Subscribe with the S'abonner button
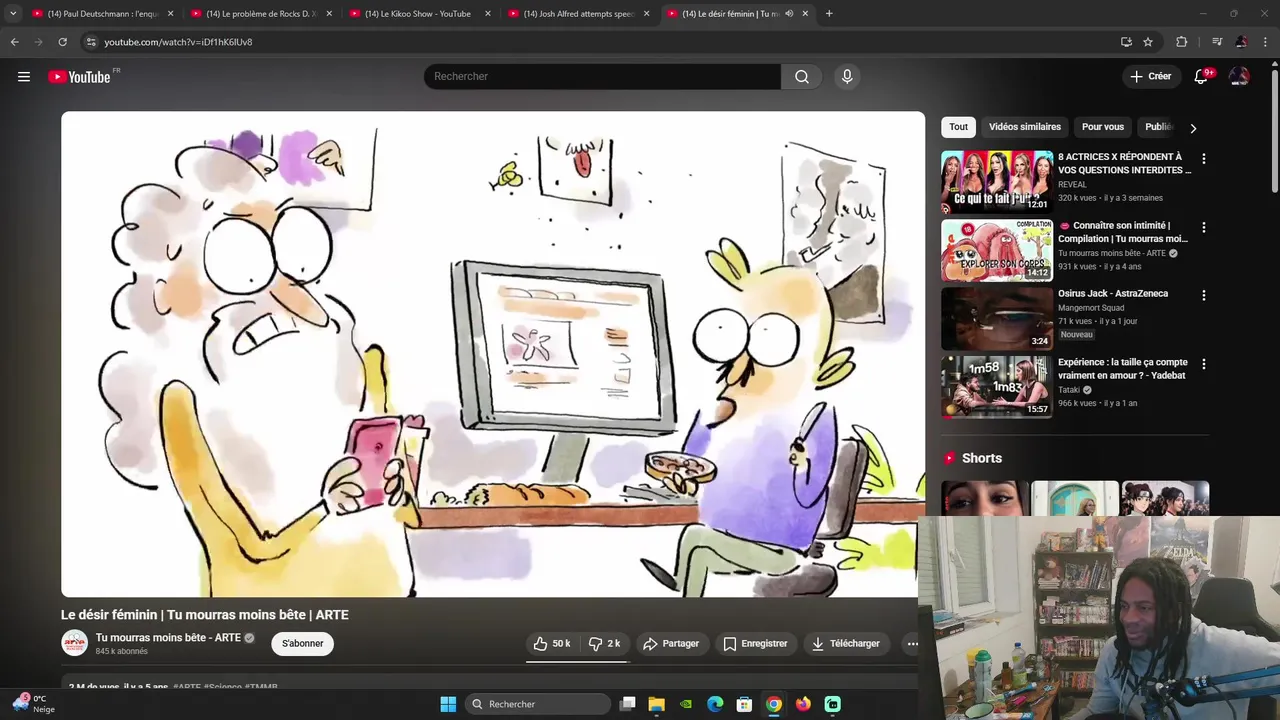This screenshot has width=1280, height=720. click(x=302, y=644)
